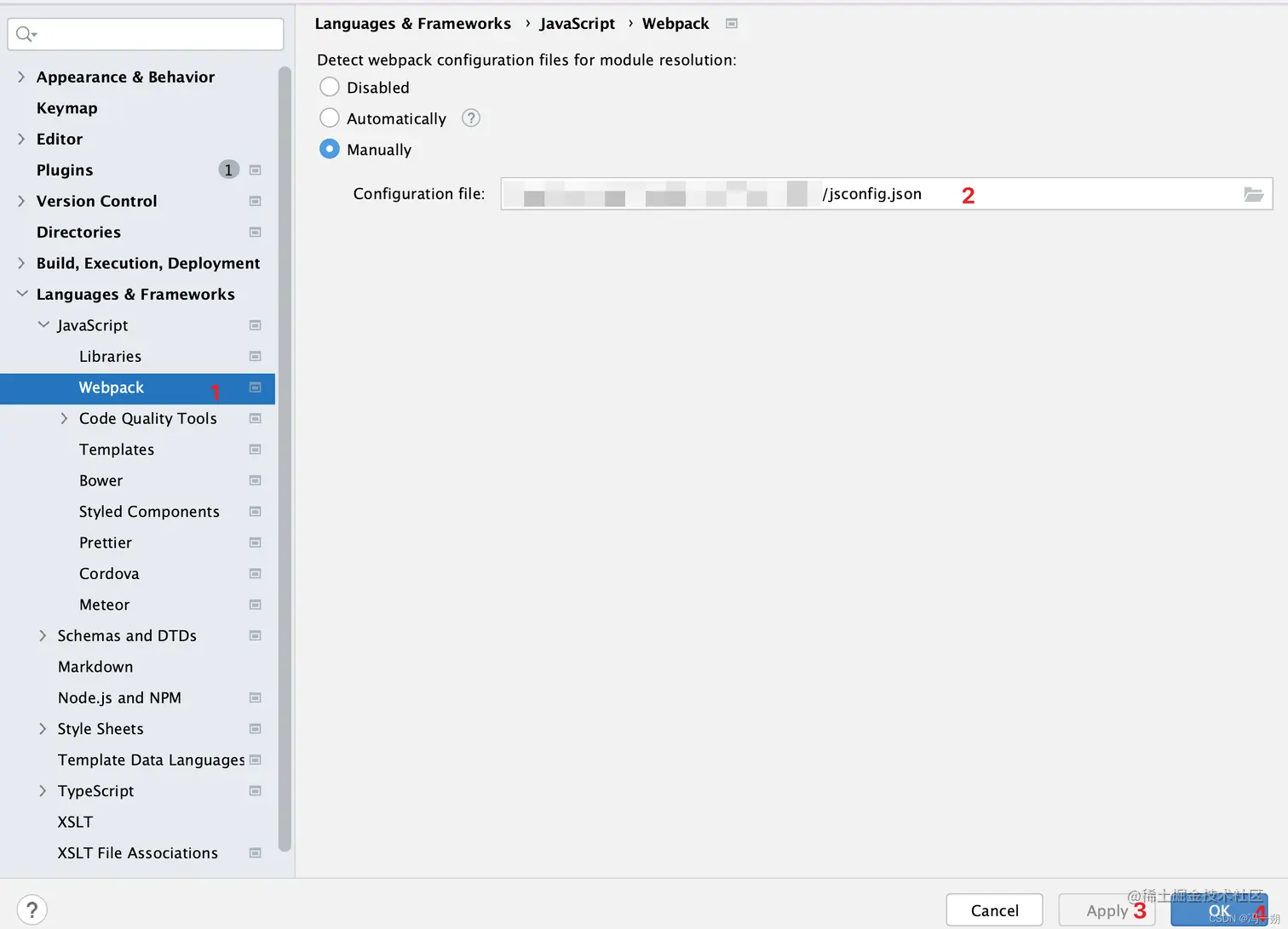Expand the Style Sheets node

(x=43, y=729)
